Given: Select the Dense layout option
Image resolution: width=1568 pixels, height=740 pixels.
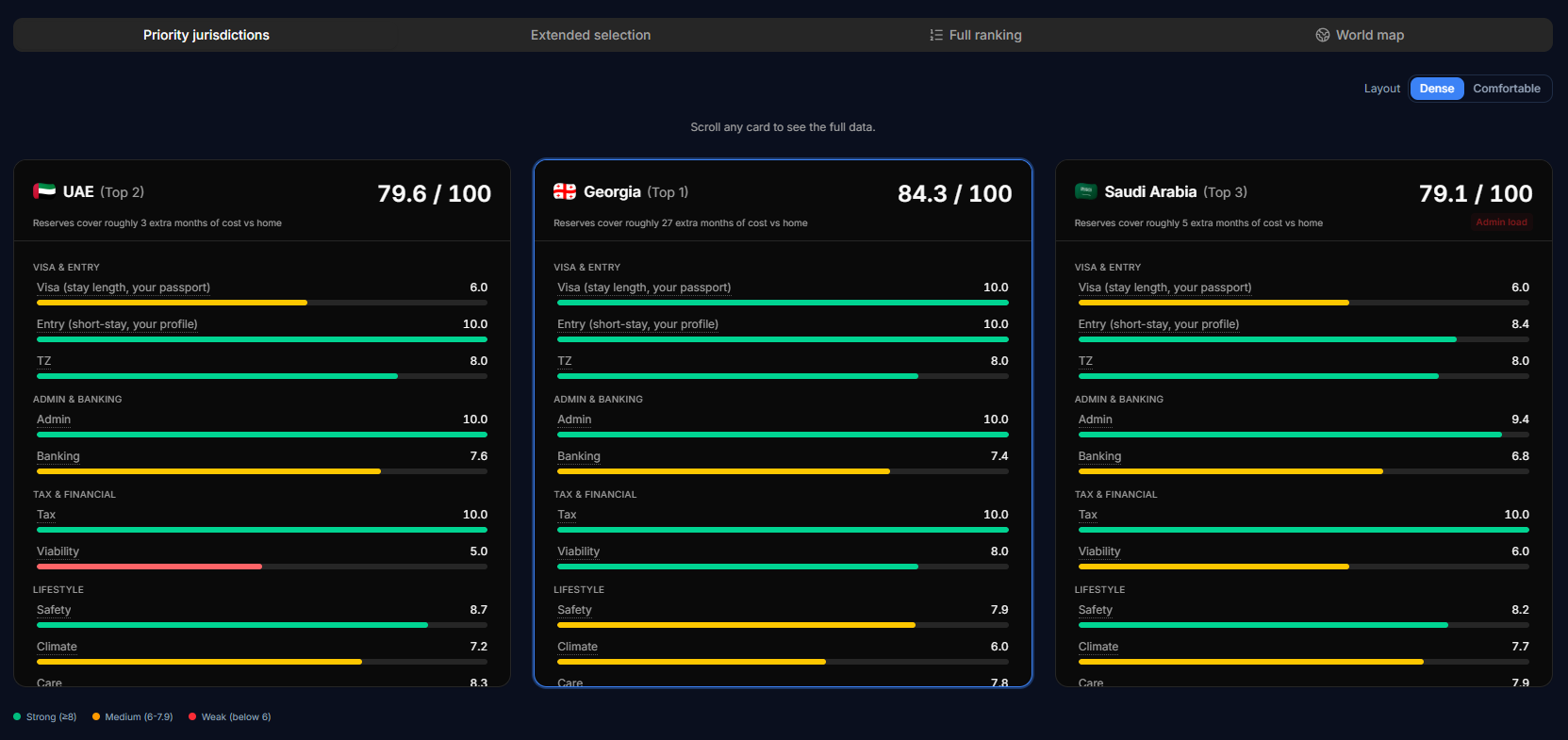Looking at the screenshot, I should tap(1437, 89).
